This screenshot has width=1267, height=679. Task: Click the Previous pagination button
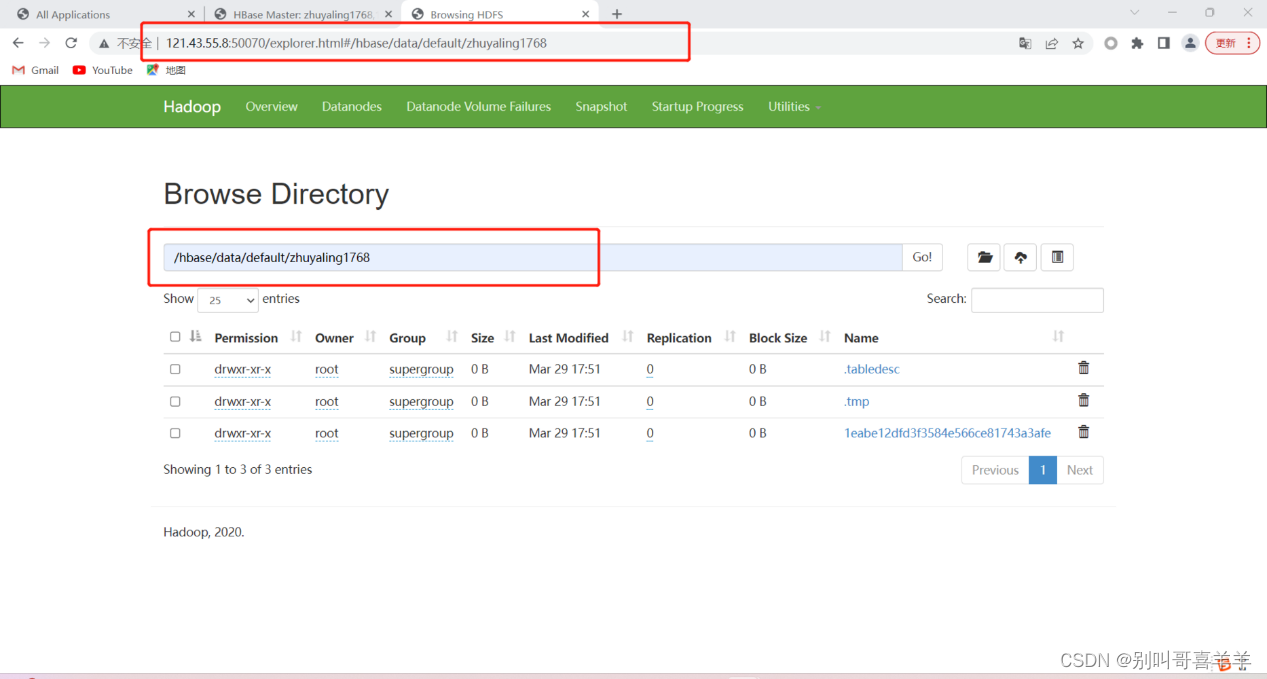(995, 470)
